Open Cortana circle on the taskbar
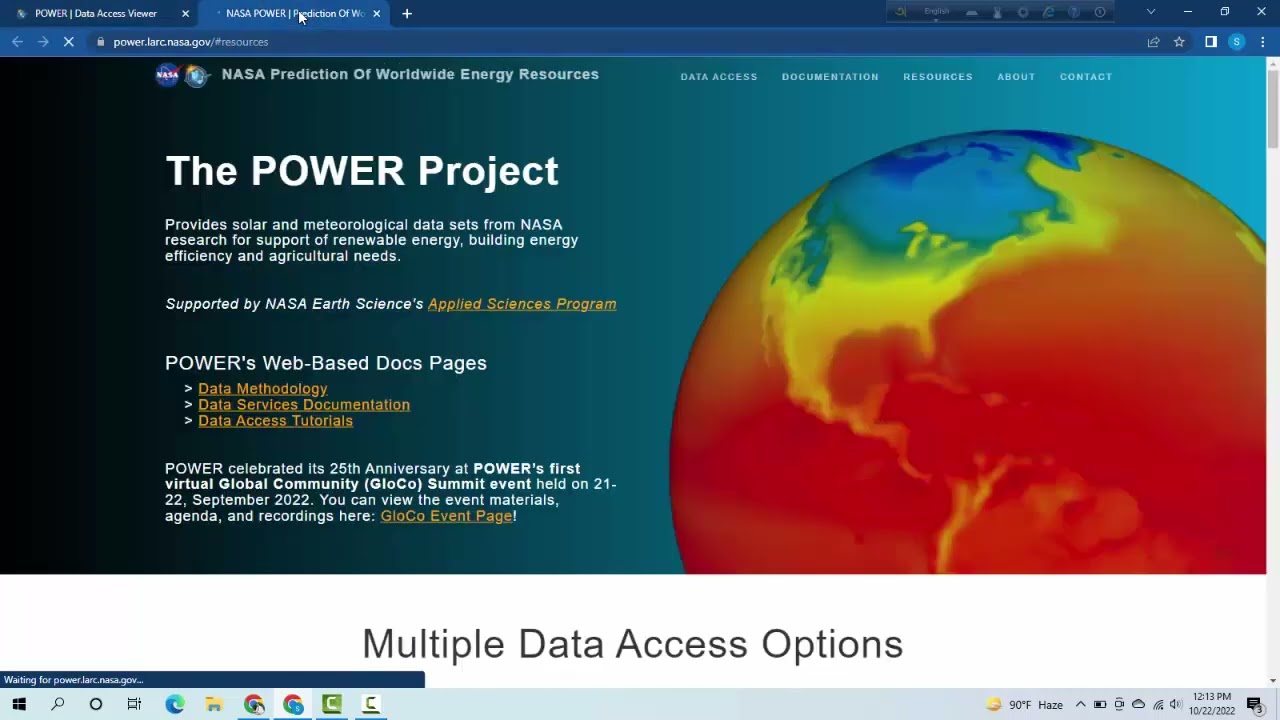The height and width of the screenshot is (720, 1280). (96, 704)
